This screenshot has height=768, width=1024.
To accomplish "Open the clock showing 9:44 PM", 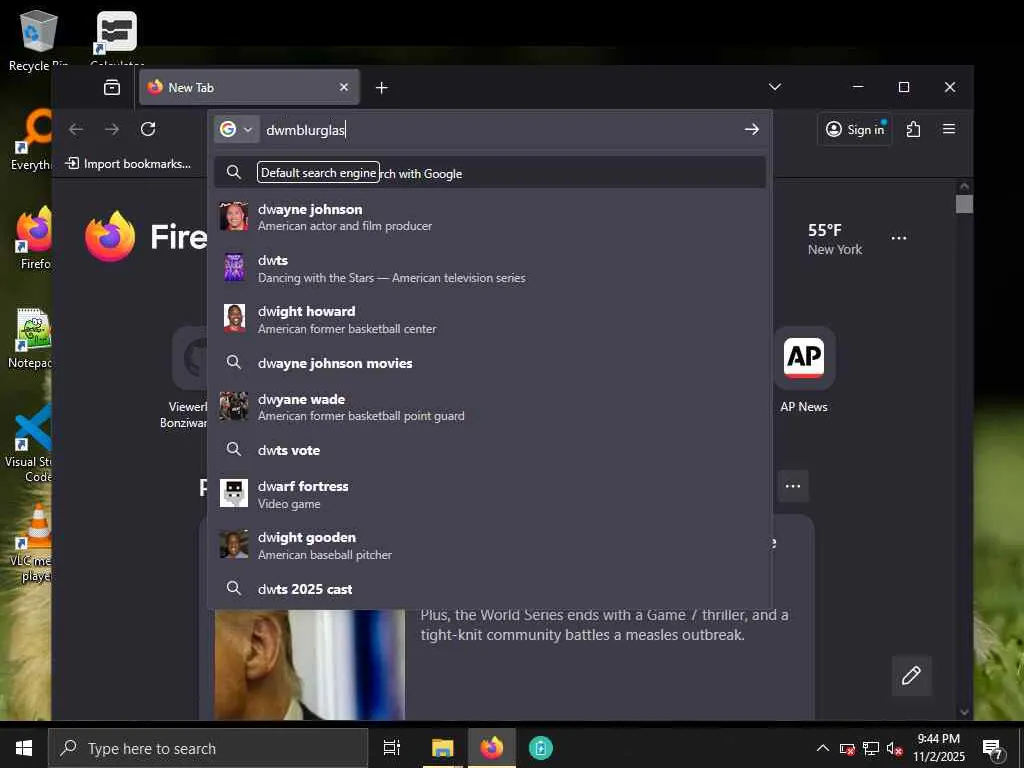I will pyautogui.click(x=938, y=748).
